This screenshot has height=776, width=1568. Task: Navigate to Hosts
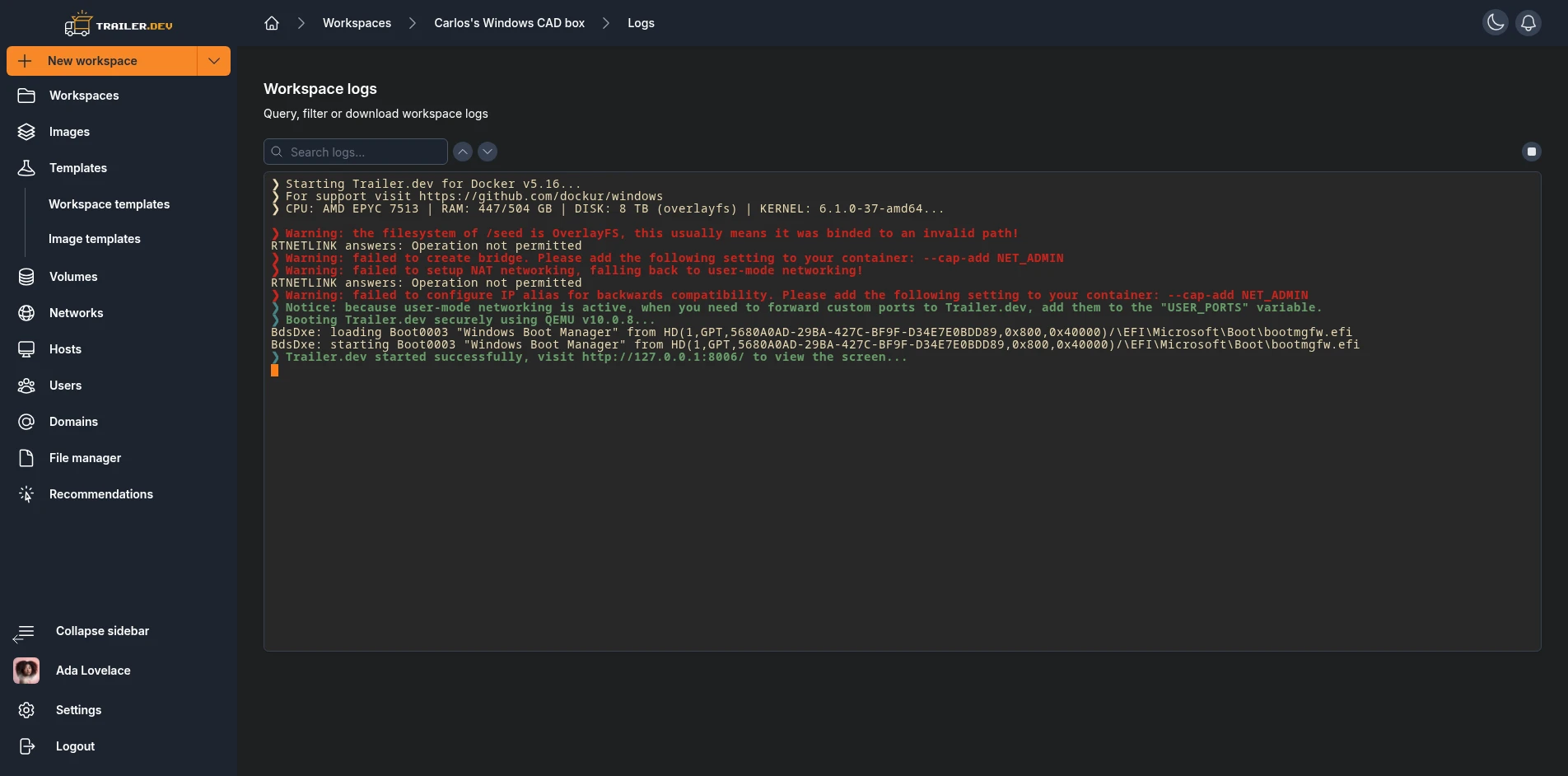click(65, 349)
